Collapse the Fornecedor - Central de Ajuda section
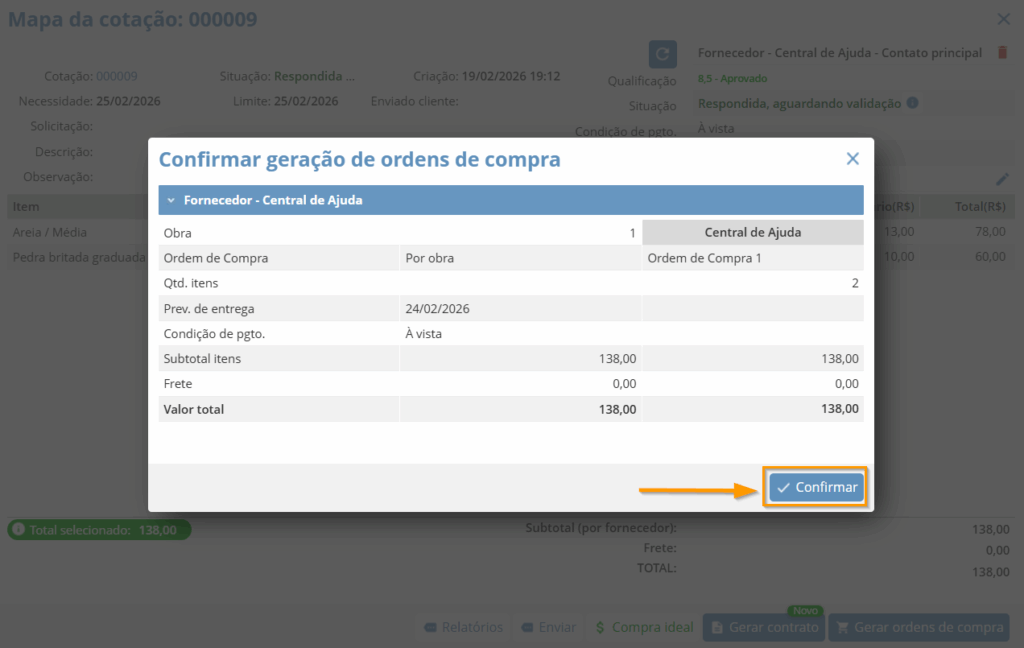The height and width of the screenshot is (648, 1024). [x=171, y=200]
